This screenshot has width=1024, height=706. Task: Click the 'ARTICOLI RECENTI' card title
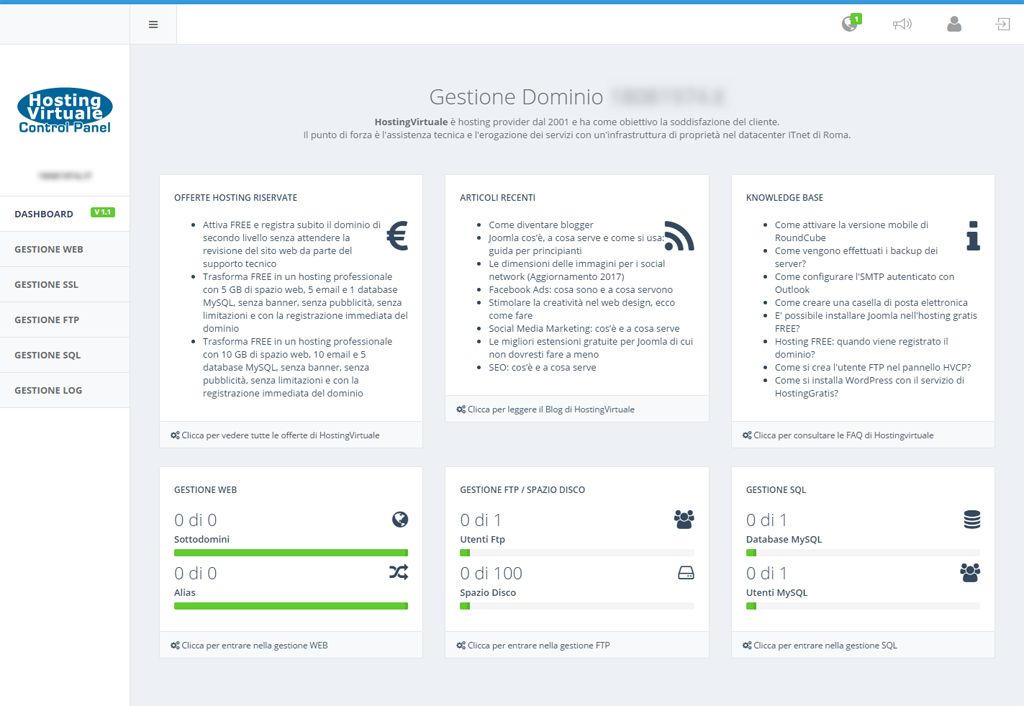[x=498, y=197]
